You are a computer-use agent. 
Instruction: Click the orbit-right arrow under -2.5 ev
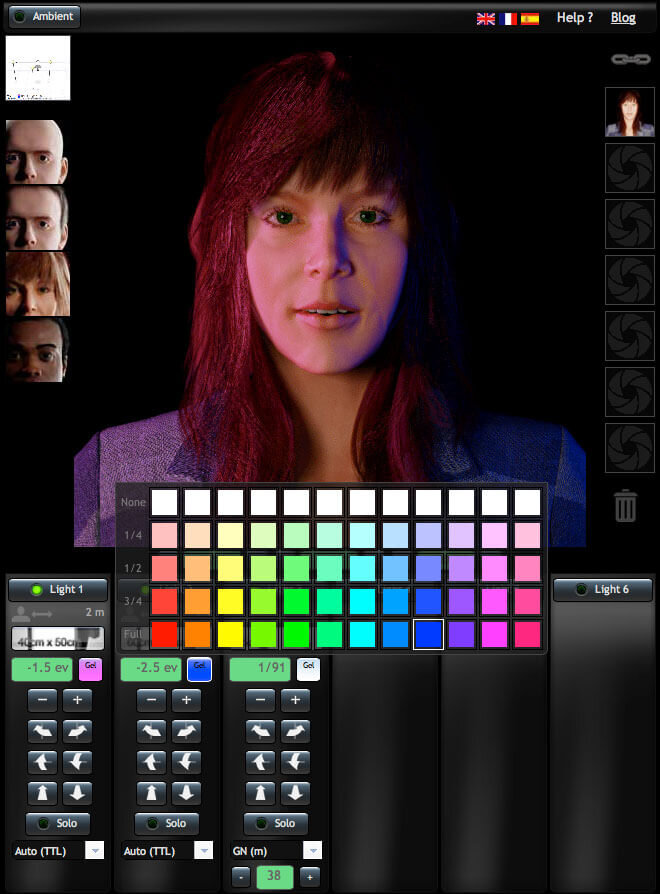coord(186,731)
